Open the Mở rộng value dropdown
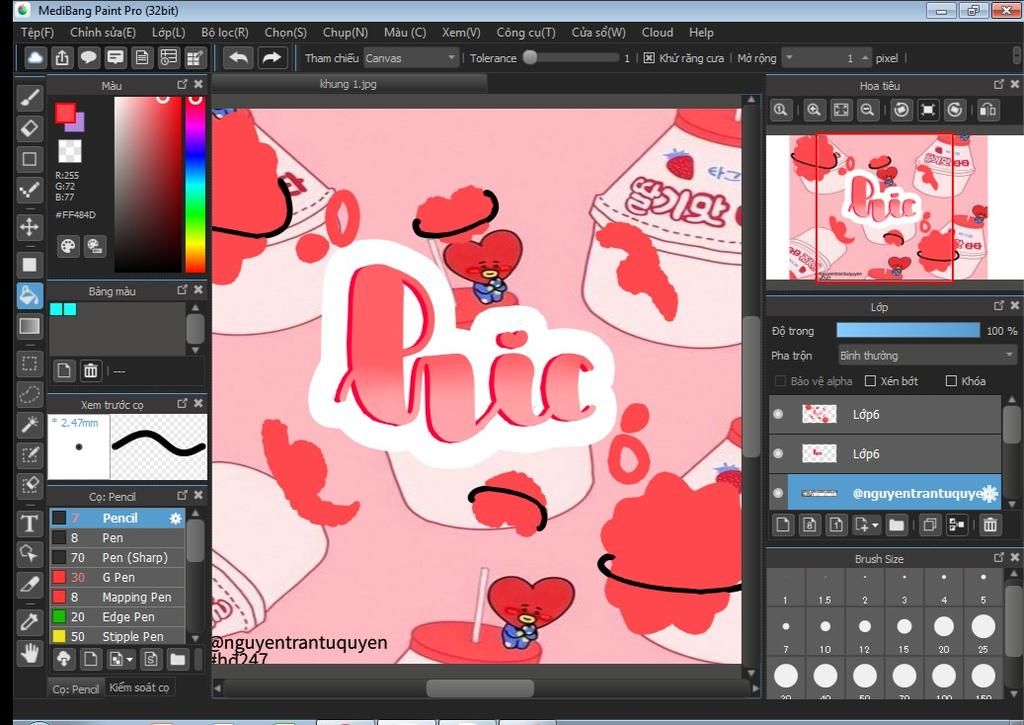The height and width of the screenshot is (725, 1024). [x=789, y=58]
